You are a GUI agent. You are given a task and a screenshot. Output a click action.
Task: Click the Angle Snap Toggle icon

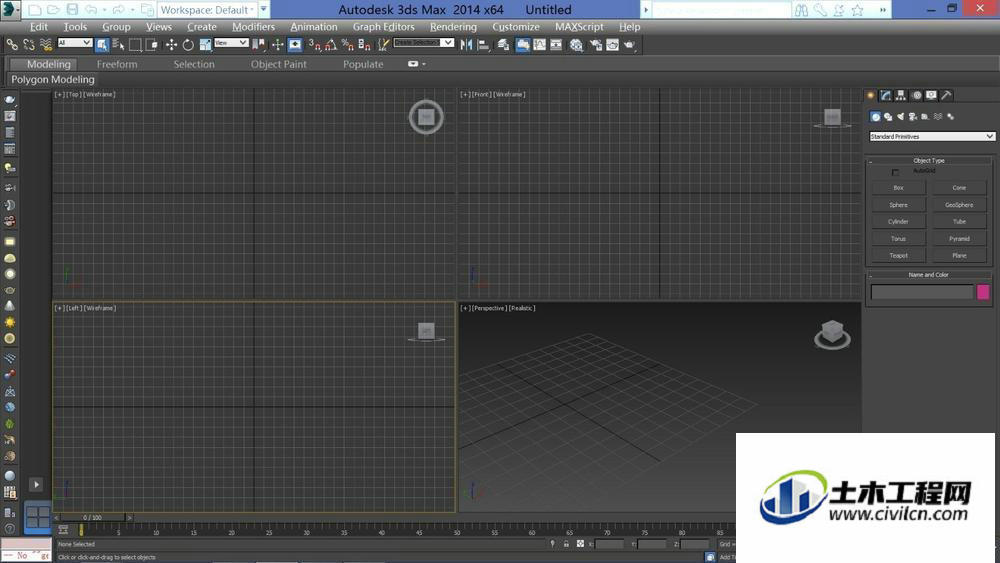click(330, 45)
